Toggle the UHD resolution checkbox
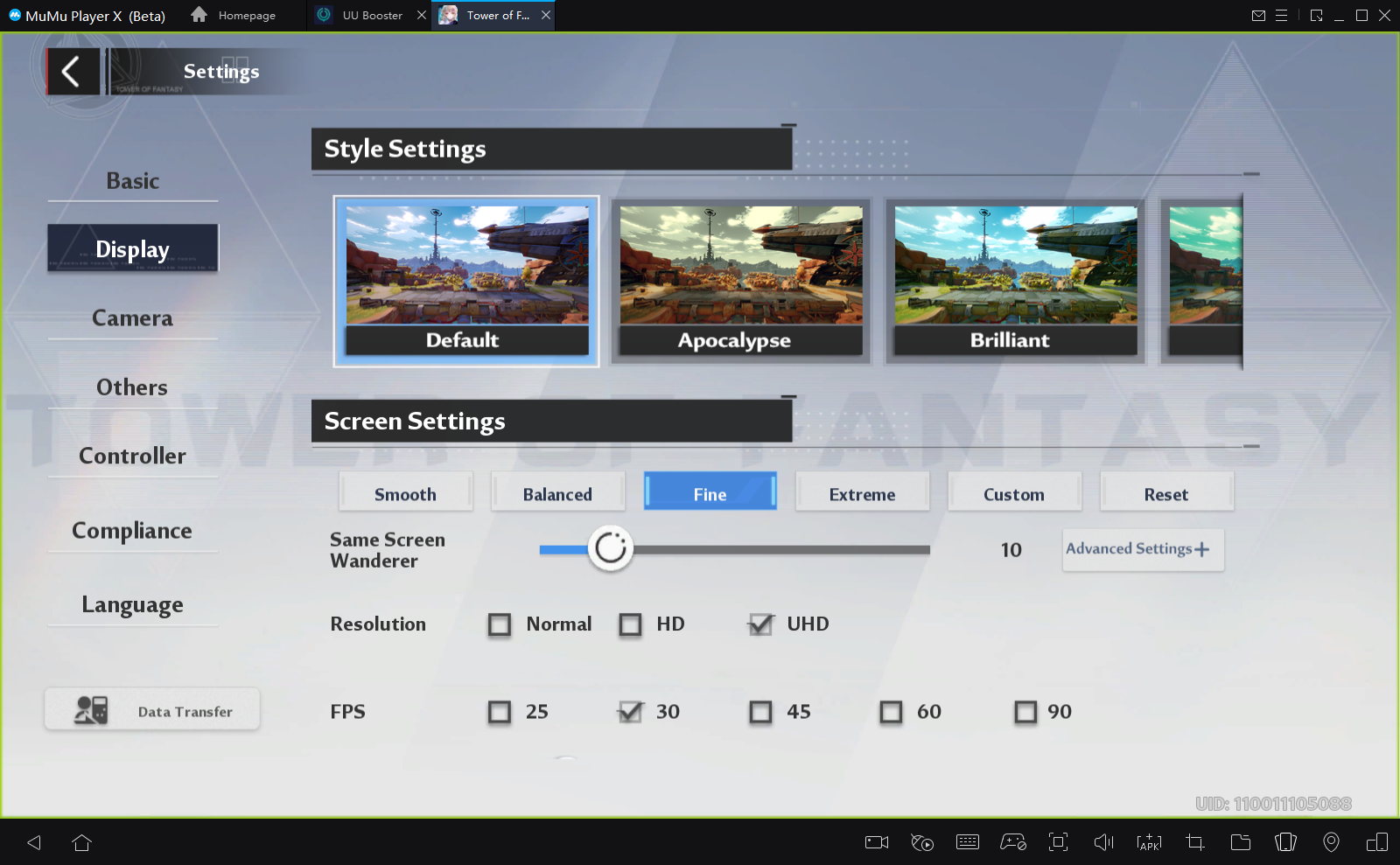 (761, 624)
